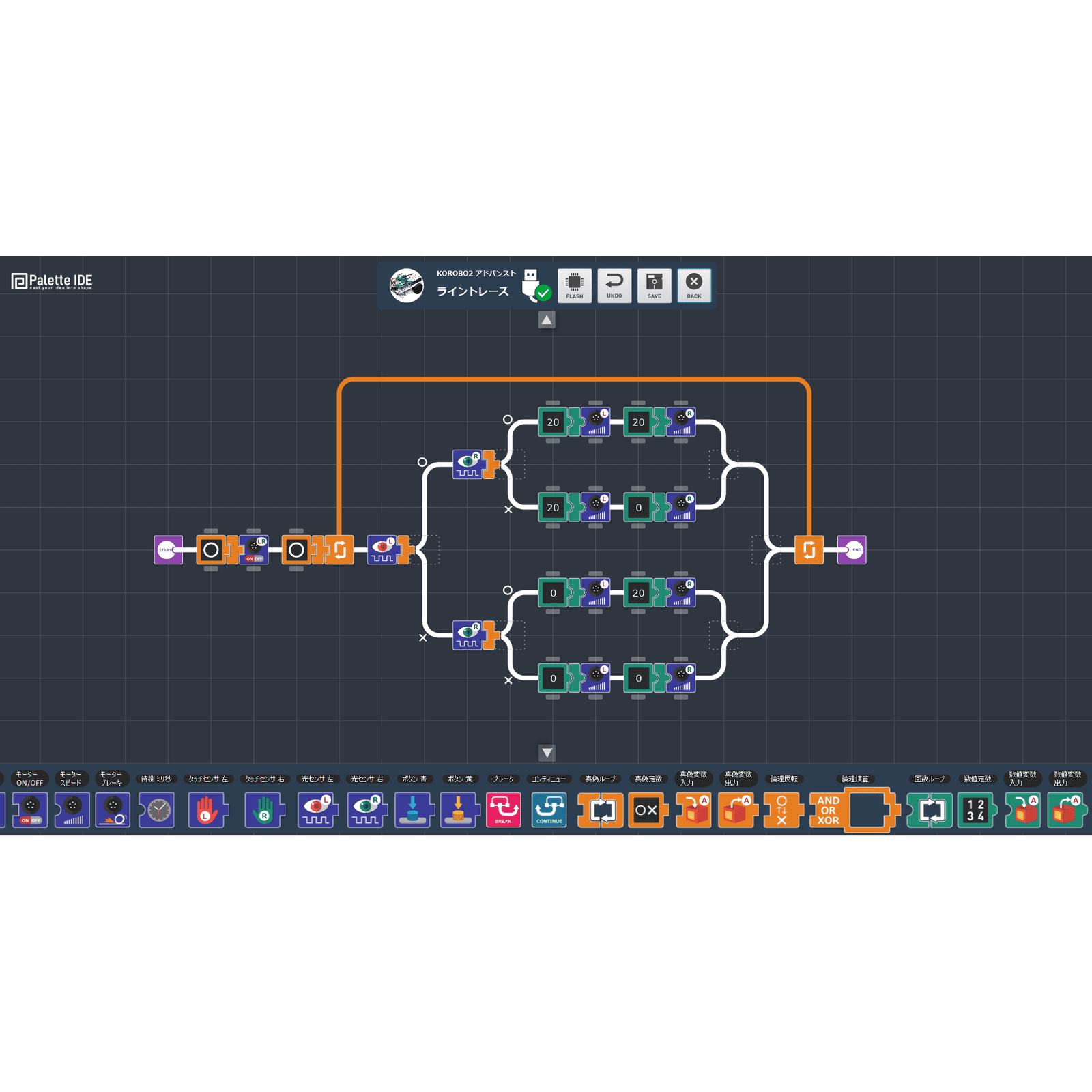
Task: Pick the AND OR XOR logic block
Action: pyautogui.click(x=829, y=811)
